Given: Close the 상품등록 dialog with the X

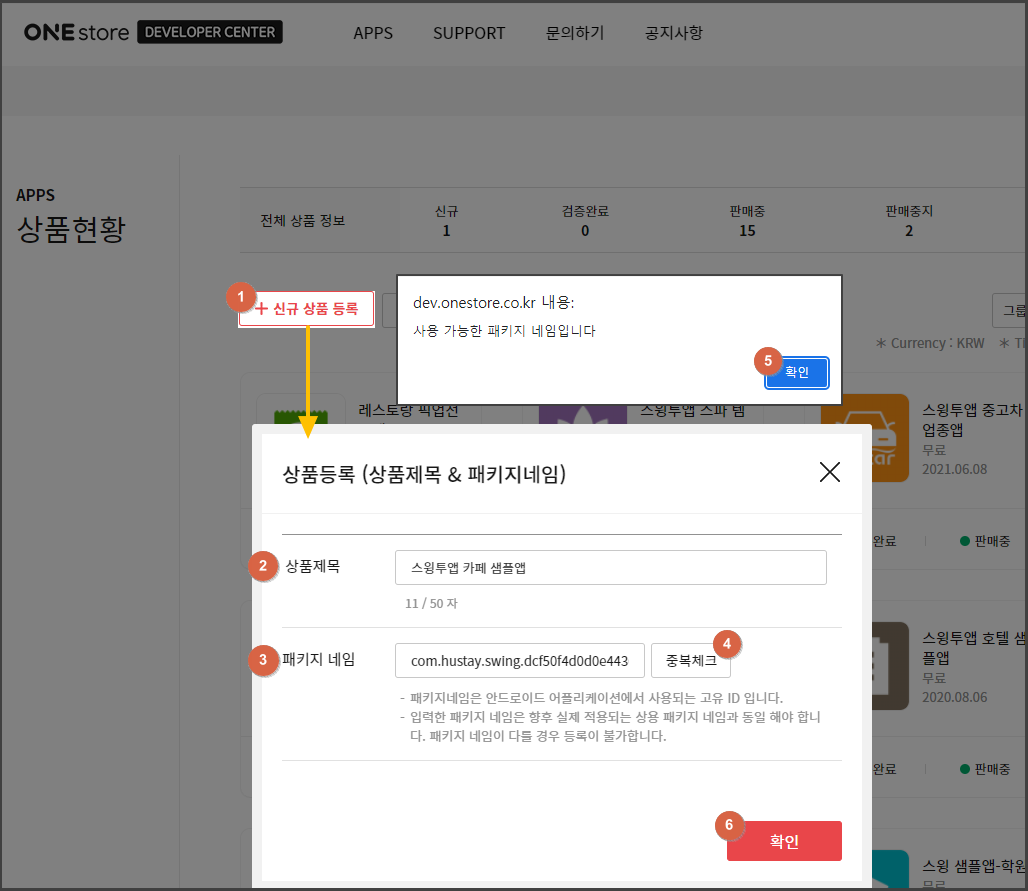Looking at the screenshot, I should coord(829,473).
